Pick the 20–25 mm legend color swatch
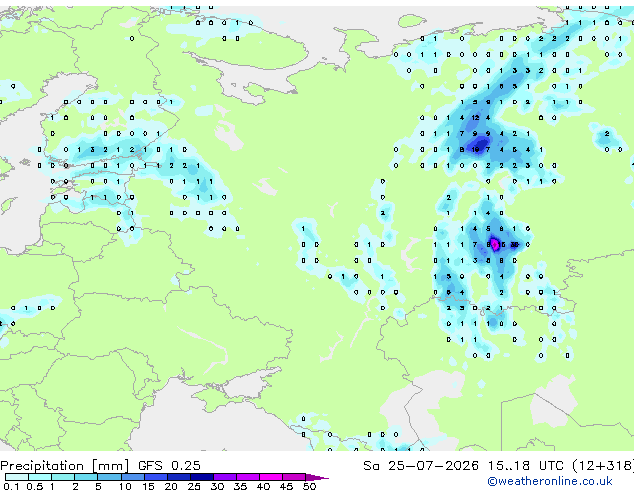The height and width of the screenshot is (490, 634). [x=178, y=477]
